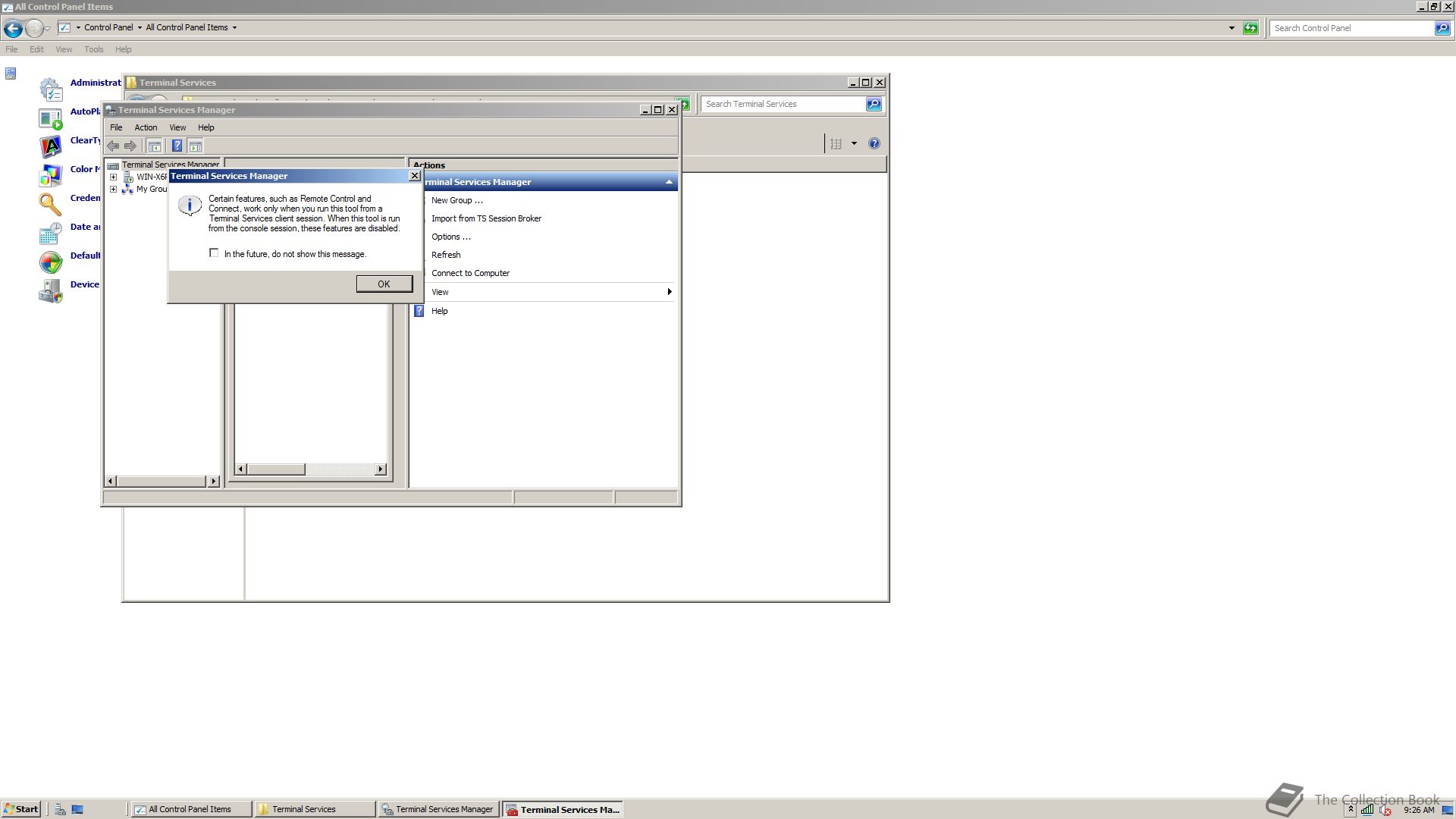The height and width of the screenshot is (819, 1456).
Task: Open AutoPlay icon in Control Panel
Action: (51, 118)
